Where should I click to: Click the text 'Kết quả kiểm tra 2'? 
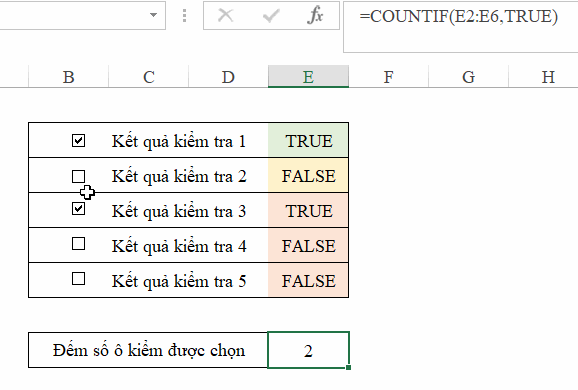179,177
